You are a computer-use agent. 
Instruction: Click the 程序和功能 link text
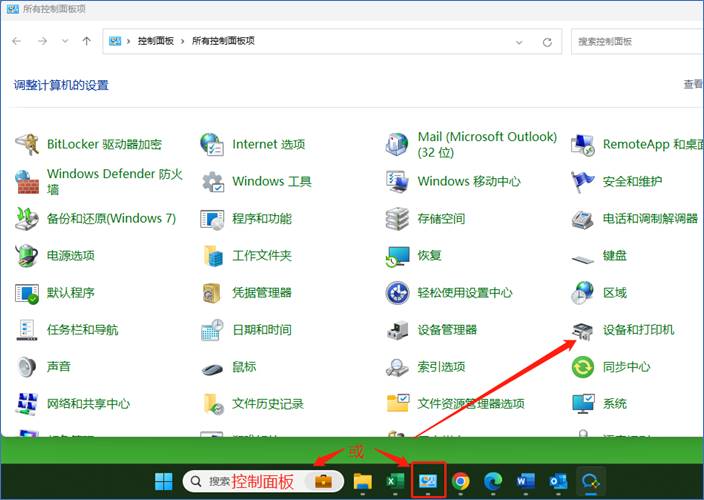262,219
